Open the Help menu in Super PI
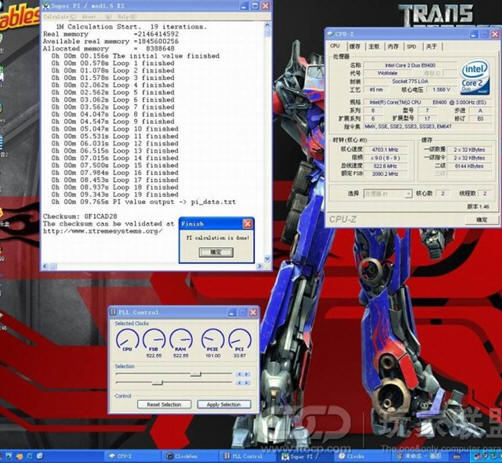Viewport: 502px width, 463px height. (126, 16)
